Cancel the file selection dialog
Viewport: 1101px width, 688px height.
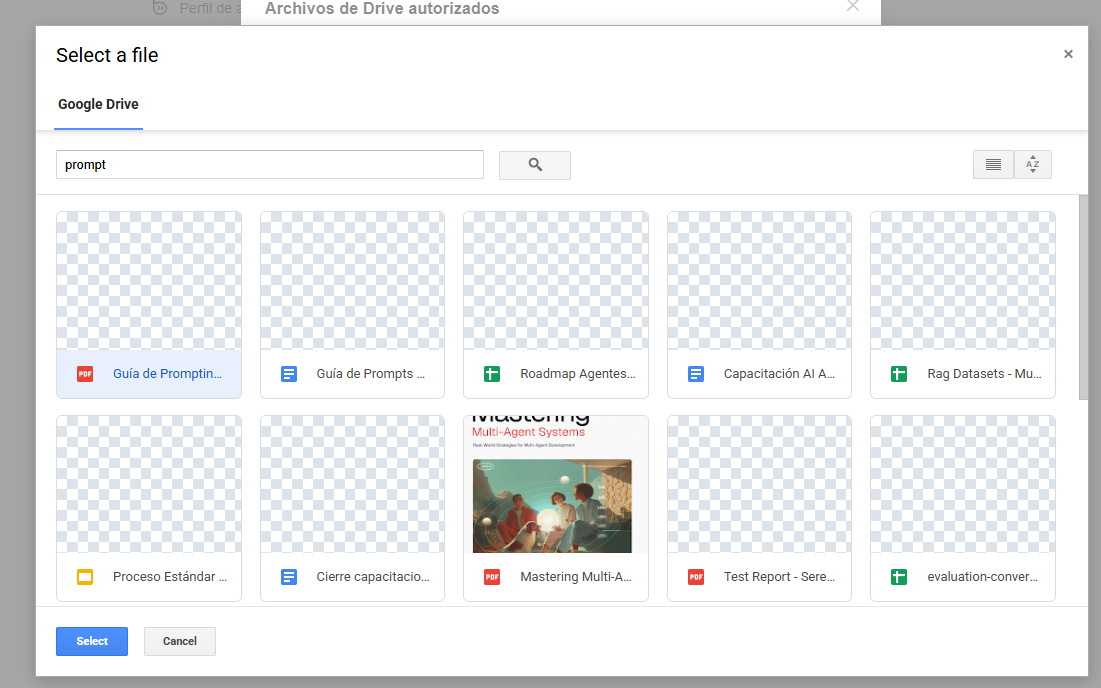pyautogui.click(x=180, y=641)
